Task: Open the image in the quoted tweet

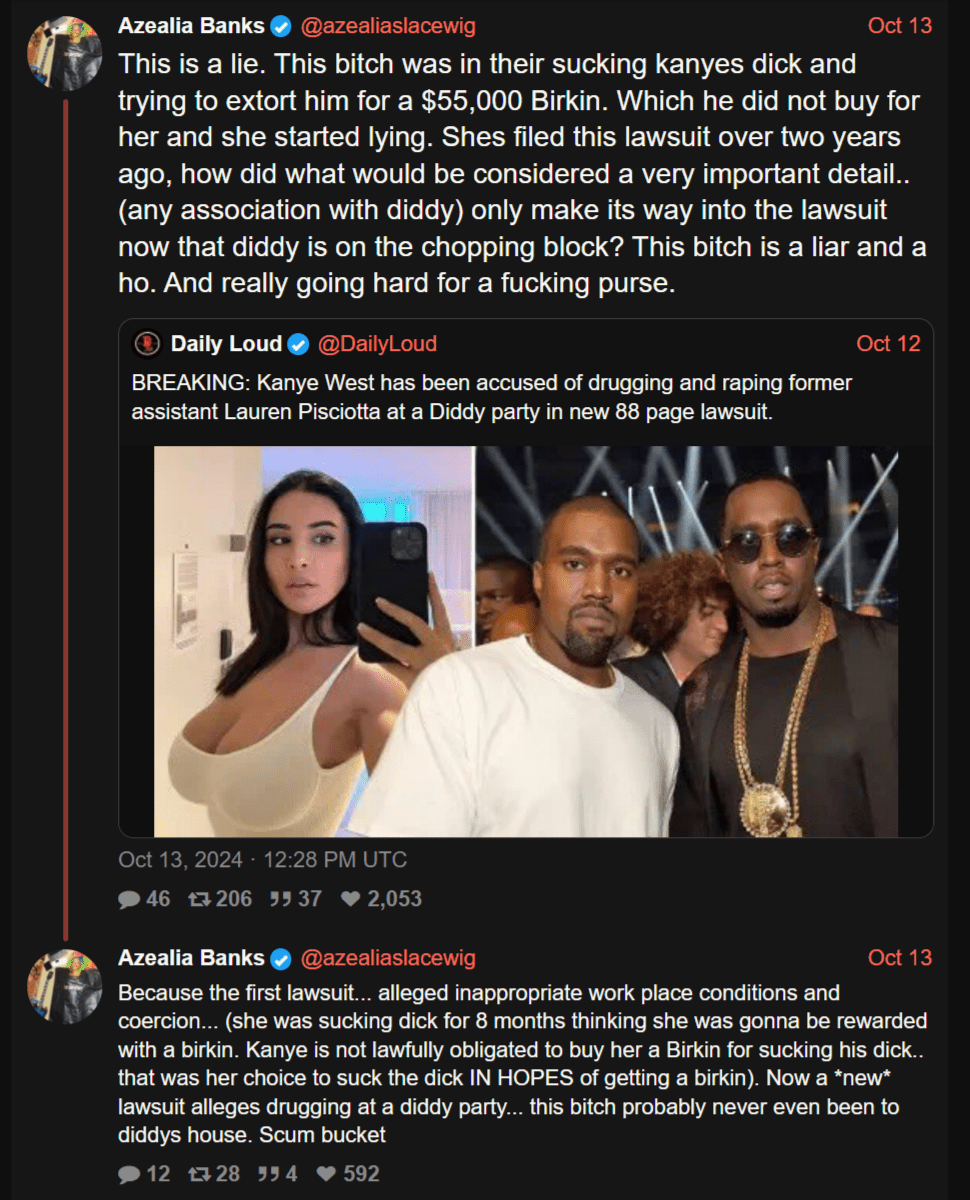Action: pos(526,641)
